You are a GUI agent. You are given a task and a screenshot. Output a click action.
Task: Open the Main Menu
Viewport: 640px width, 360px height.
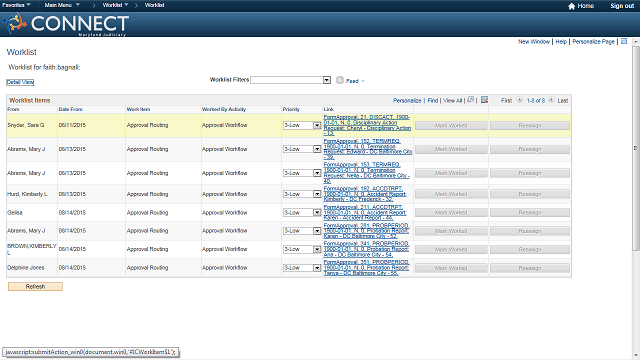point(62,5)
